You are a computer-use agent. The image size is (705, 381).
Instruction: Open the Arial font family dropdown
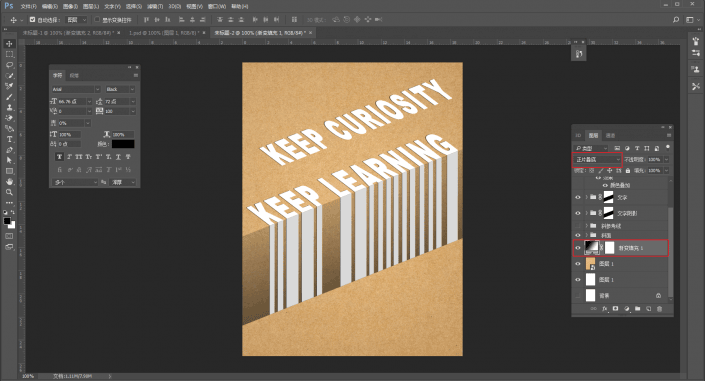click(x=76, y=89)
